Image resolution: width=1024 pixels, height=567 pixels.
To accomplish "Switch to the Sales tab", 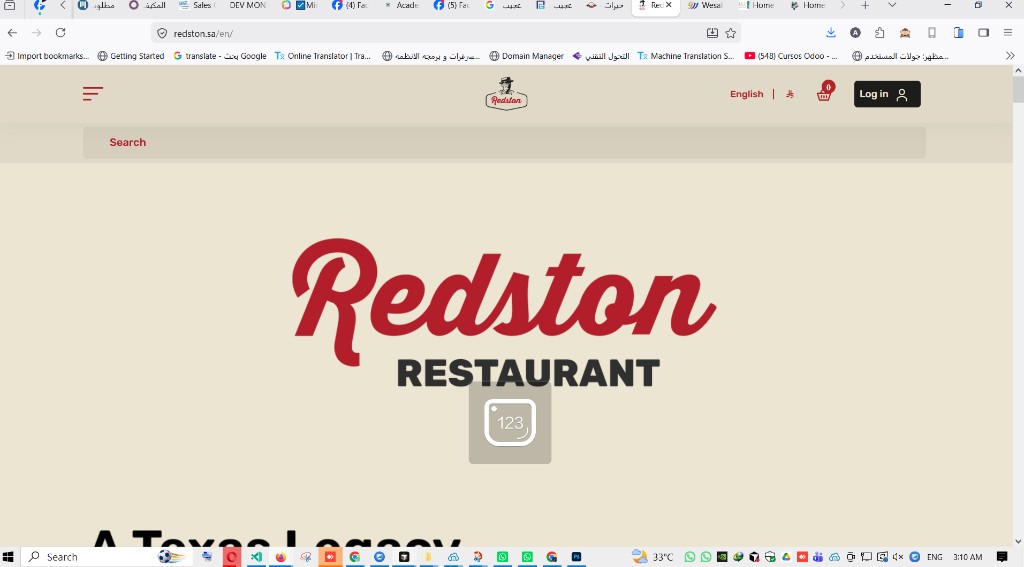I will [196, 5].
